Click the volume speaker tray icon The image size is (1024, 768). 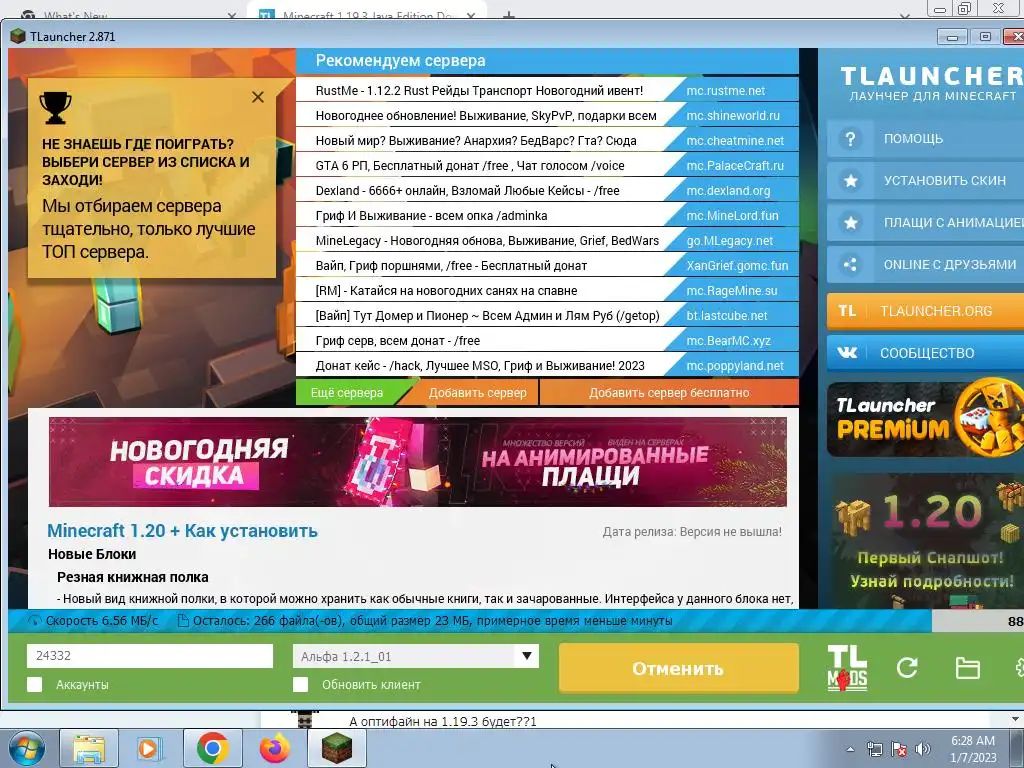point(923,749)
